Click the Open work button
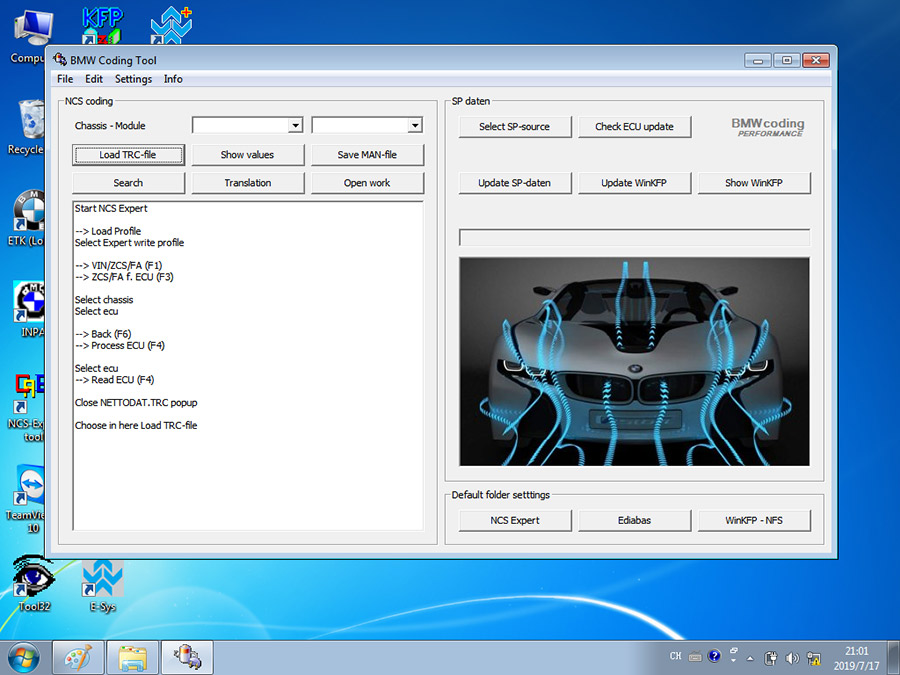Viewport: 900px width, 675px height. pyautogui.click(x=367, y=183)
